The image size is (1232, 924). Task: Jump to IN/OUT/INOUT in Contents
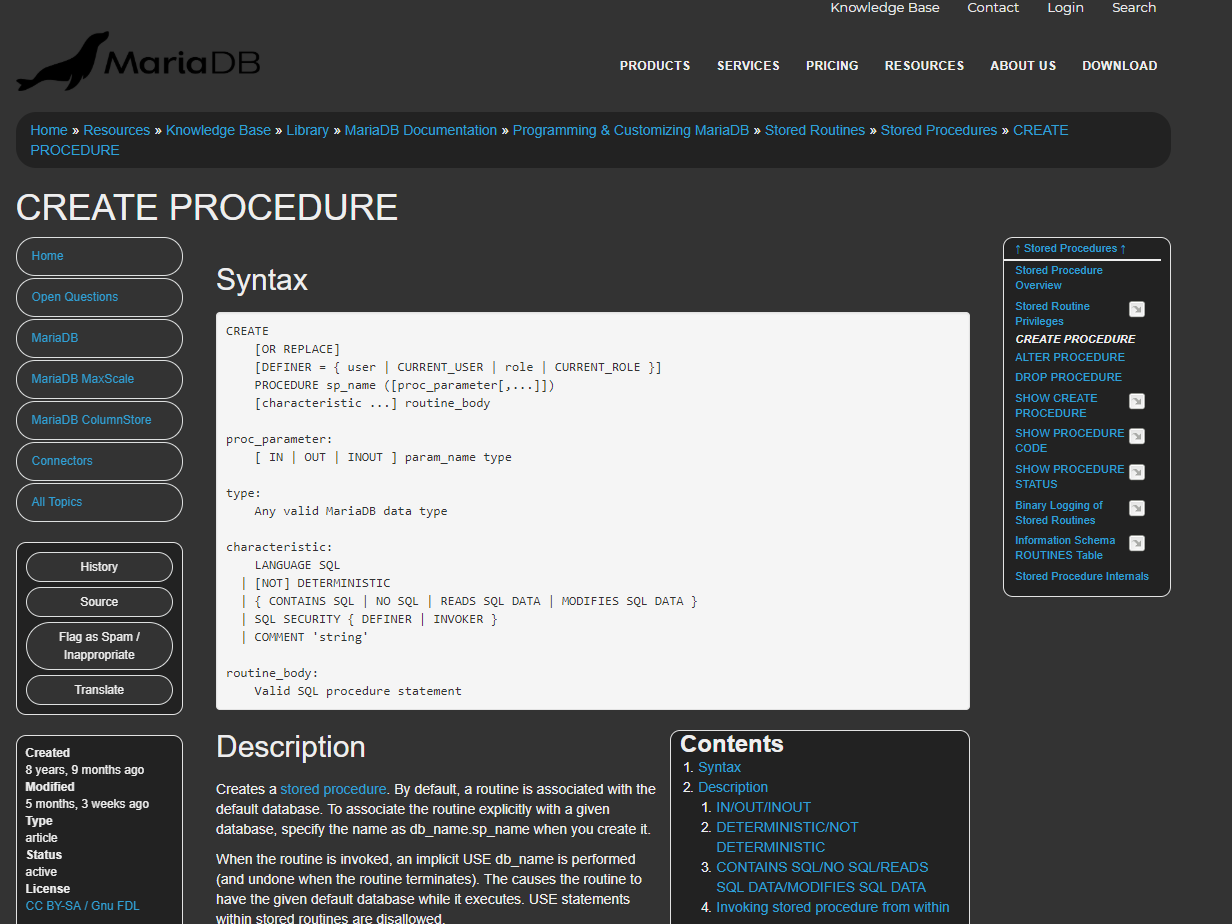[x=763, y=807]
